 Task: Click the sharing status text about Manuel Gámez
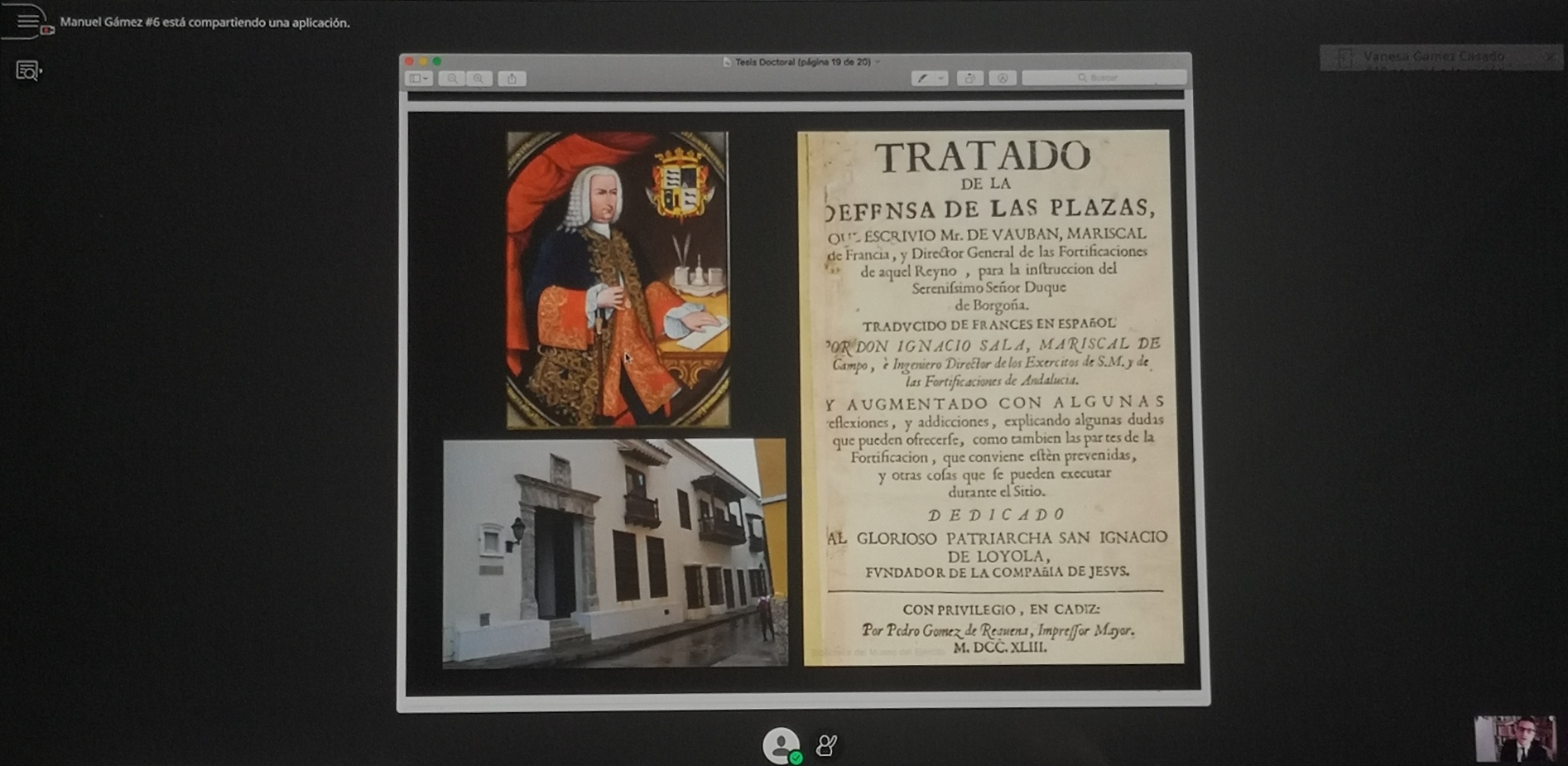coord(204,22)
